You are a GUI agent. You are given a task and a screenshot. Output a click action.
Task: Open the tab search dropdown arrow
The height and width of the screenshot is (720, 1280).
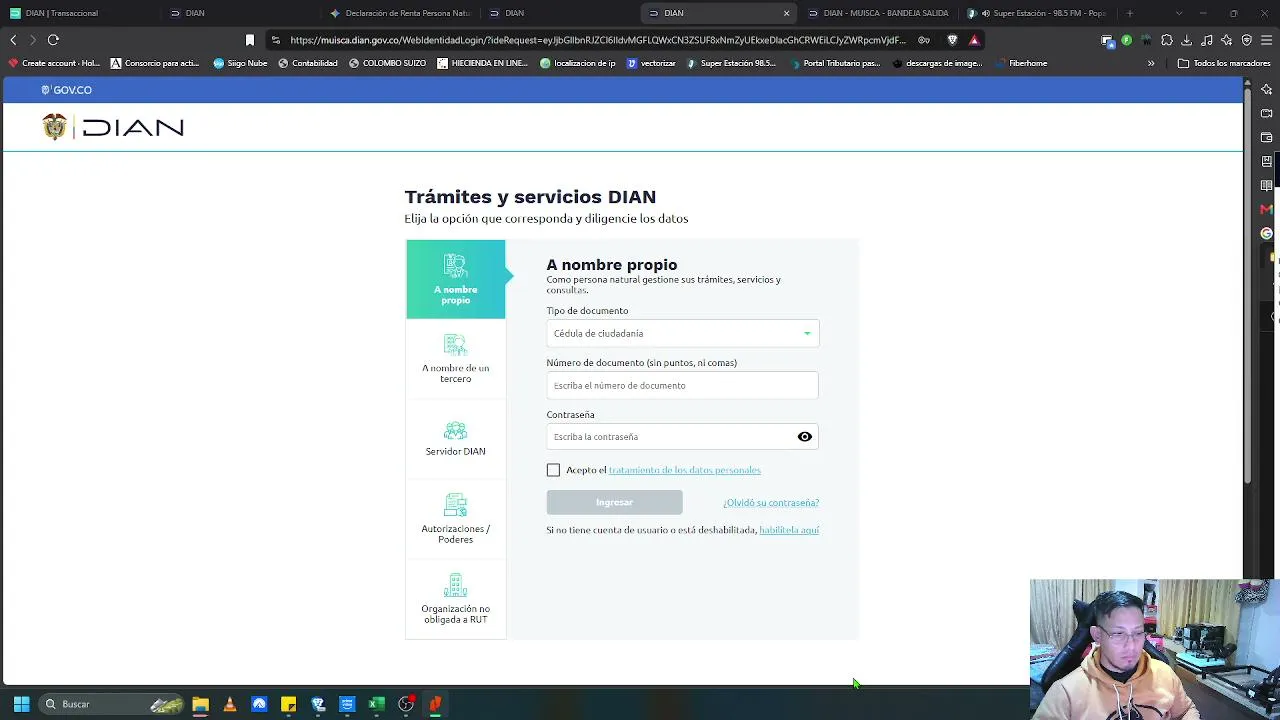(x=1178, y=13)
